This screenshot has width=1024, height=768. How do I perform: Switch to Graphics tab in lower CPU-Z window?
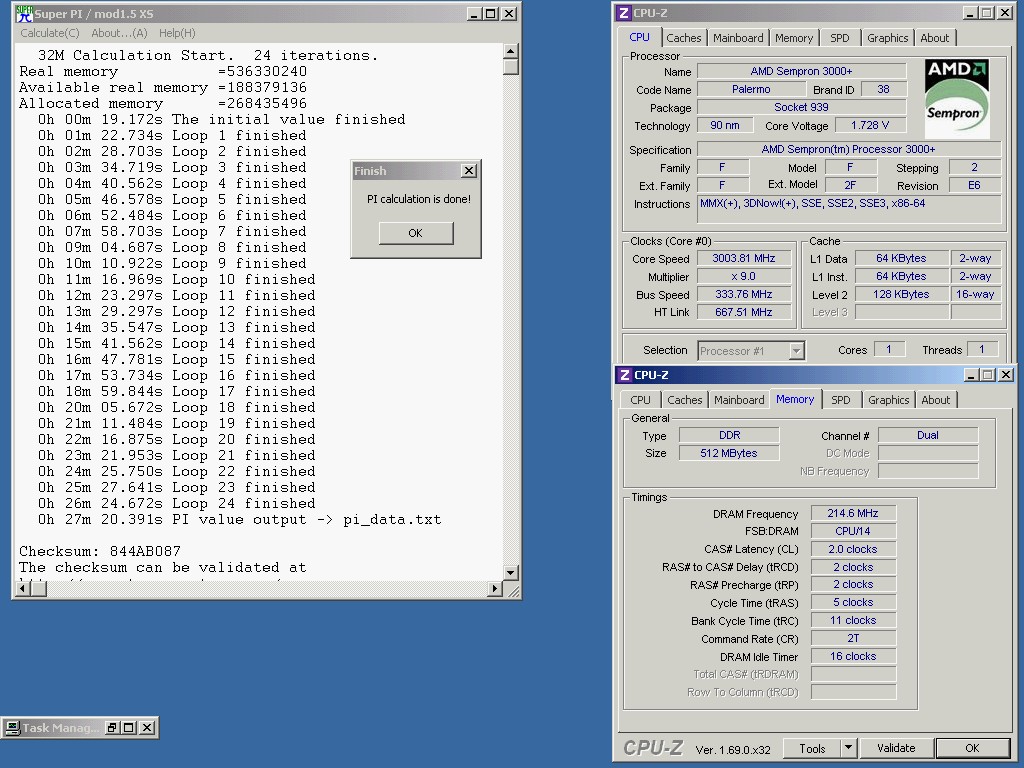click(888, 400)
